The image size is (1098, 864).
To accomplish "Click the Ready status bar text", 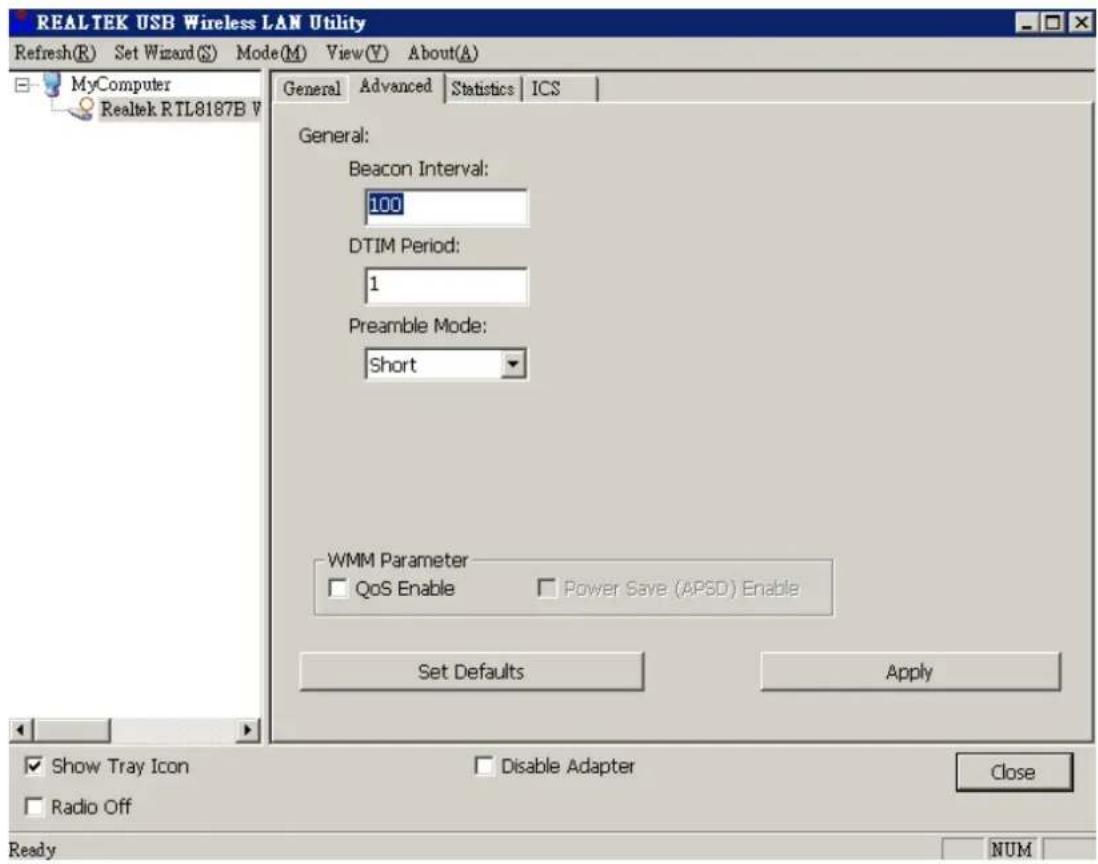I will pyautogui.click(x=33, y=850).
